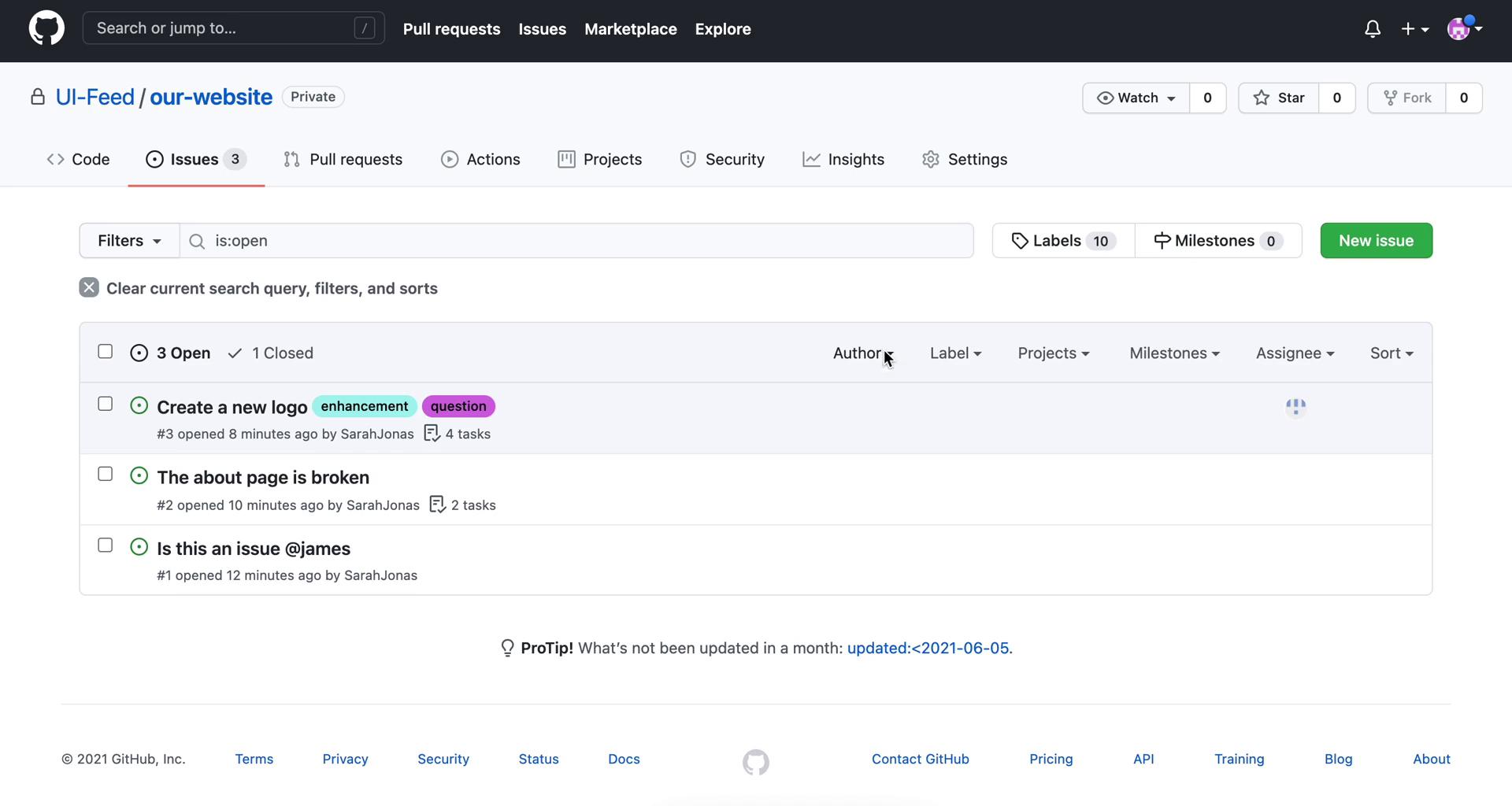
Task: Open the user avatar menu
Action: tap(1465, 28)
